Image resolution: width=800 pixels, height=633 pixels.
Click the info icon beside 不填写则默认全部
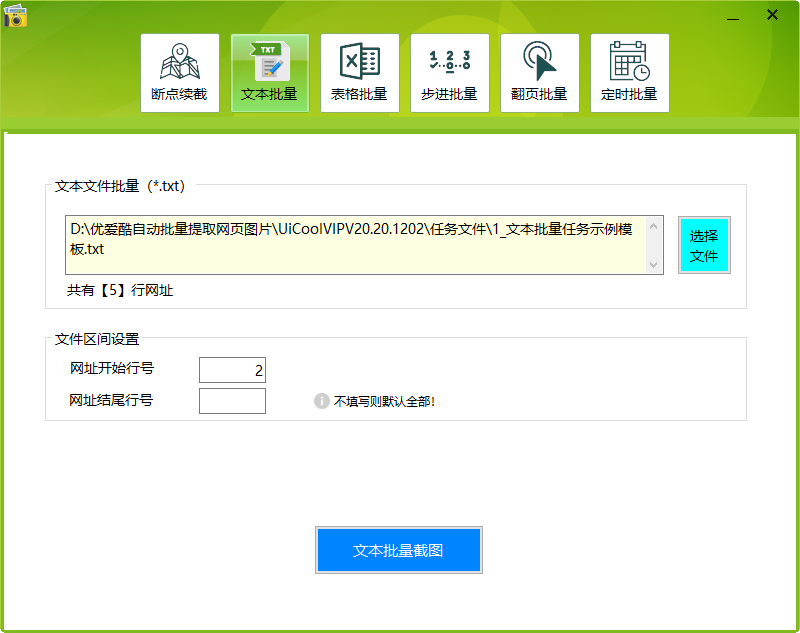click(321, 401)
